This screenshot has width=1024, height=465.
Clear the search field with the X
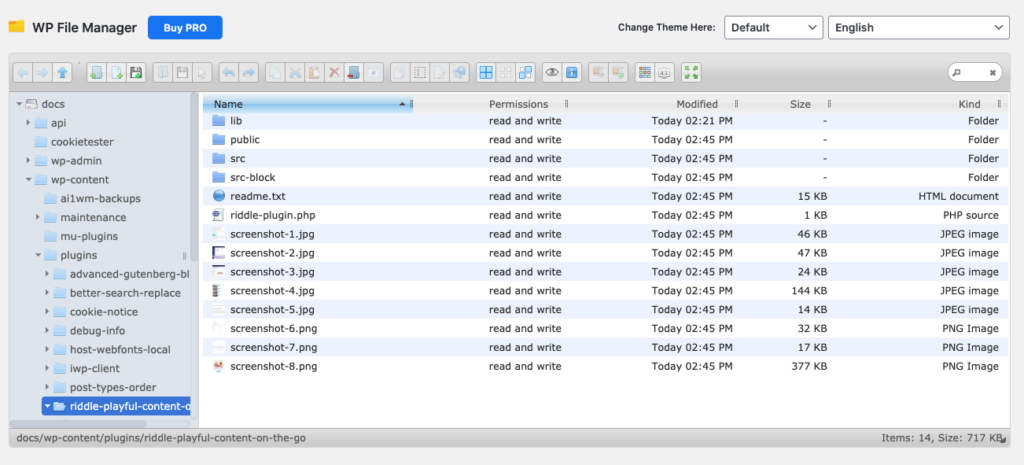(993, 73)
